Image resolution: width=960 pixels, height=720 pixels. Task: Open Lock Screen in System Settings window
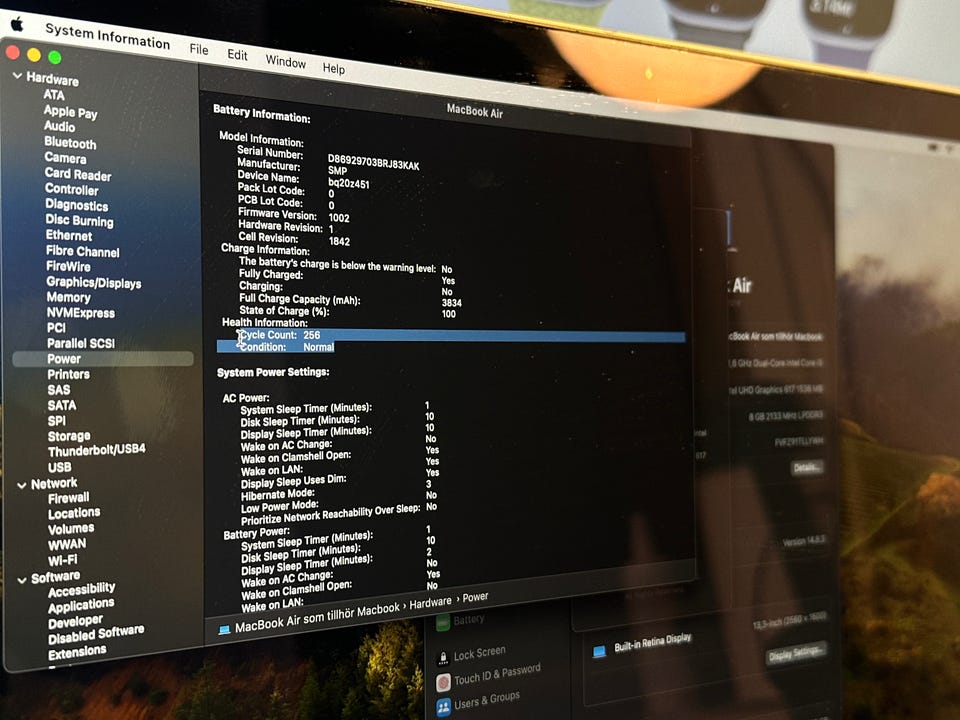472,655
